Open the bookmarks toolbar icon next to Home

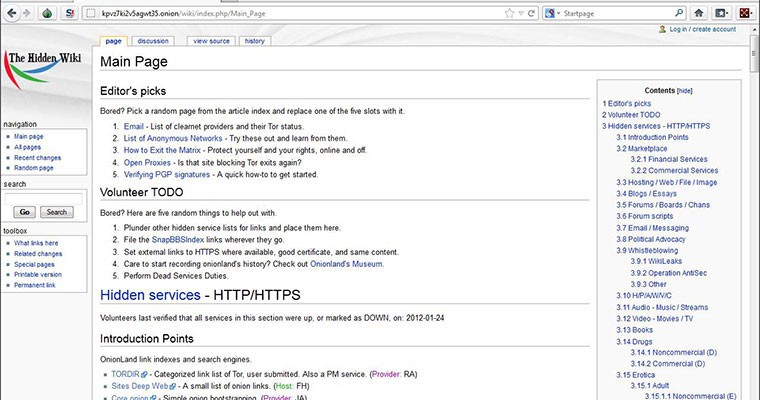tap(721, 13)
